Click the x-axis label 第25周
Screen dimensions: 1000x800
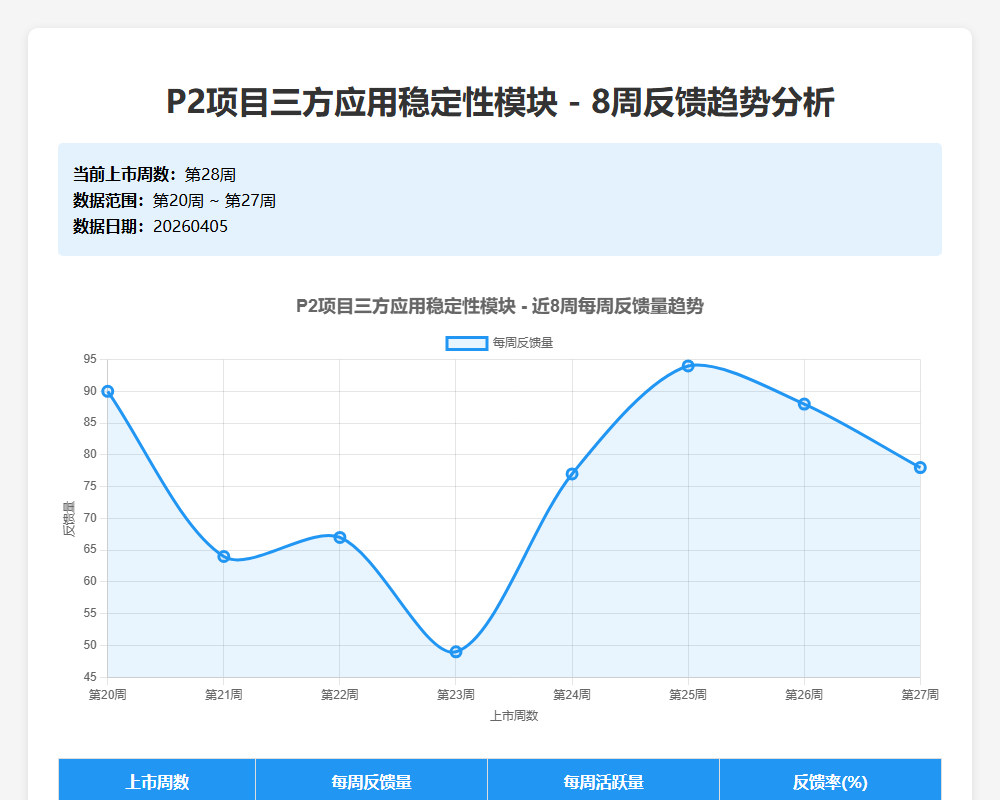point(688,695)
